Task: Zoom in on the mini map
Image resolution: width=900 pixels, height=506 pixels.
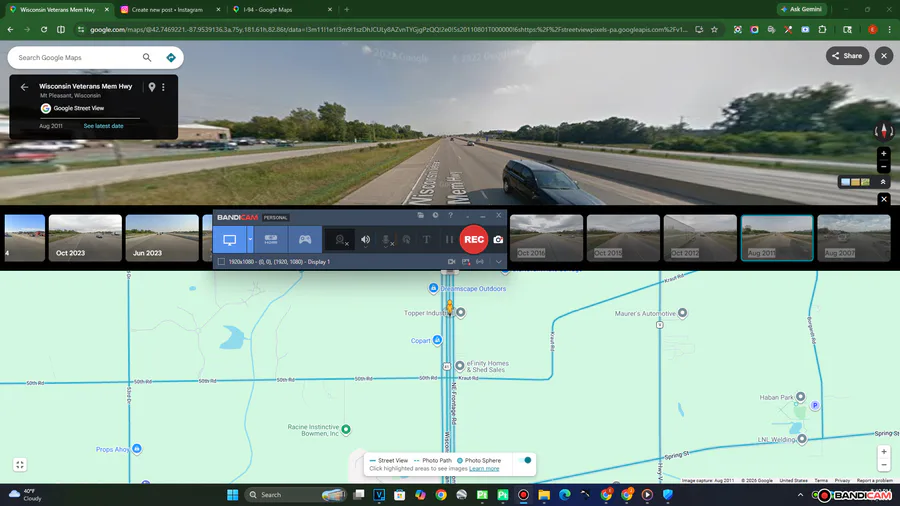Action: click(884, 452)
